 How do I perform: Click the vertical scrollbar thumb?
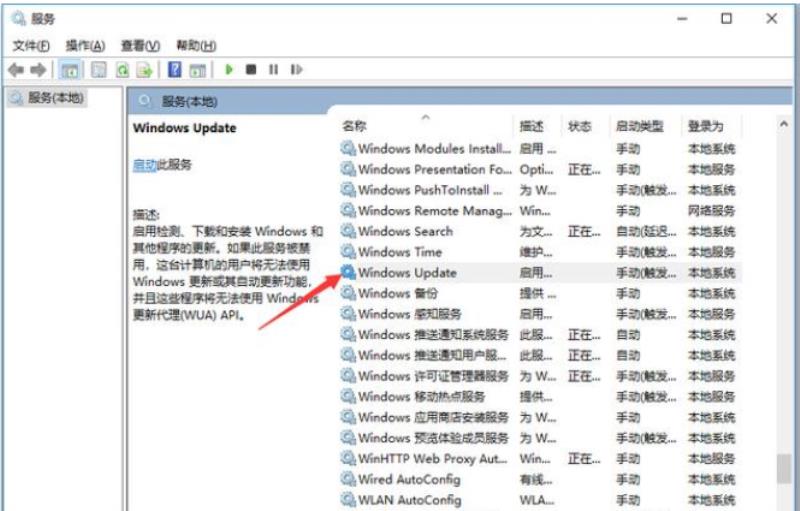tap(784, 469)
